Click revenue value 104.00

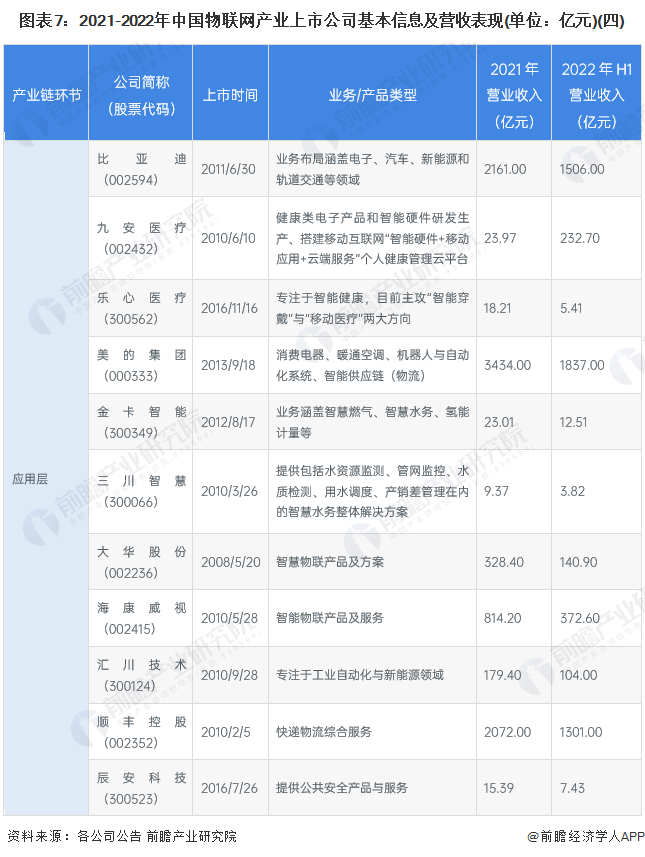(578, 675)
